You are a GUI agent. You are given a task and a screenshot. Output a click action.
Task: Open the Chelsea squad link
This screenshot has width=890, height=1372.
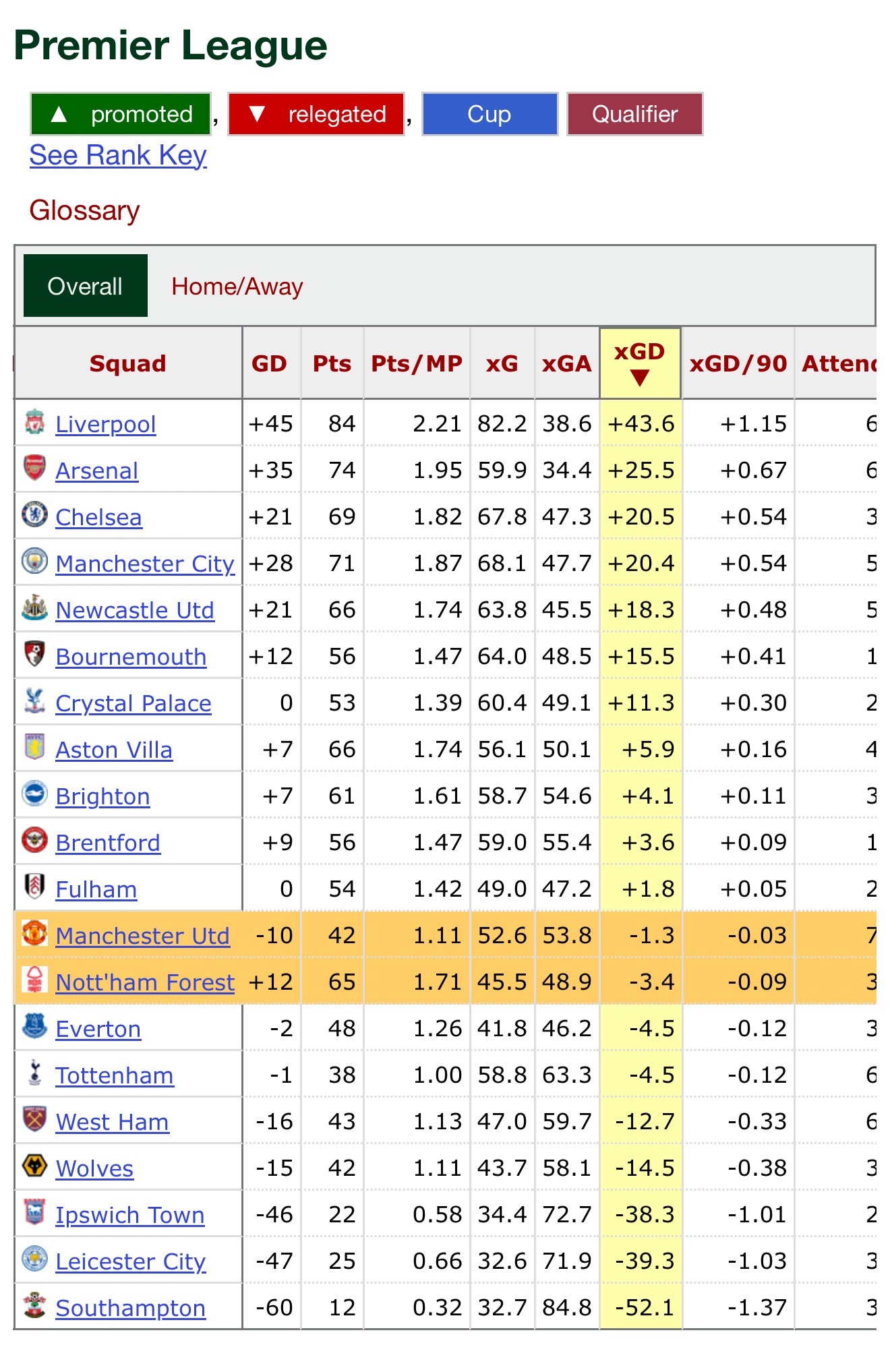[x=98, y=517]
